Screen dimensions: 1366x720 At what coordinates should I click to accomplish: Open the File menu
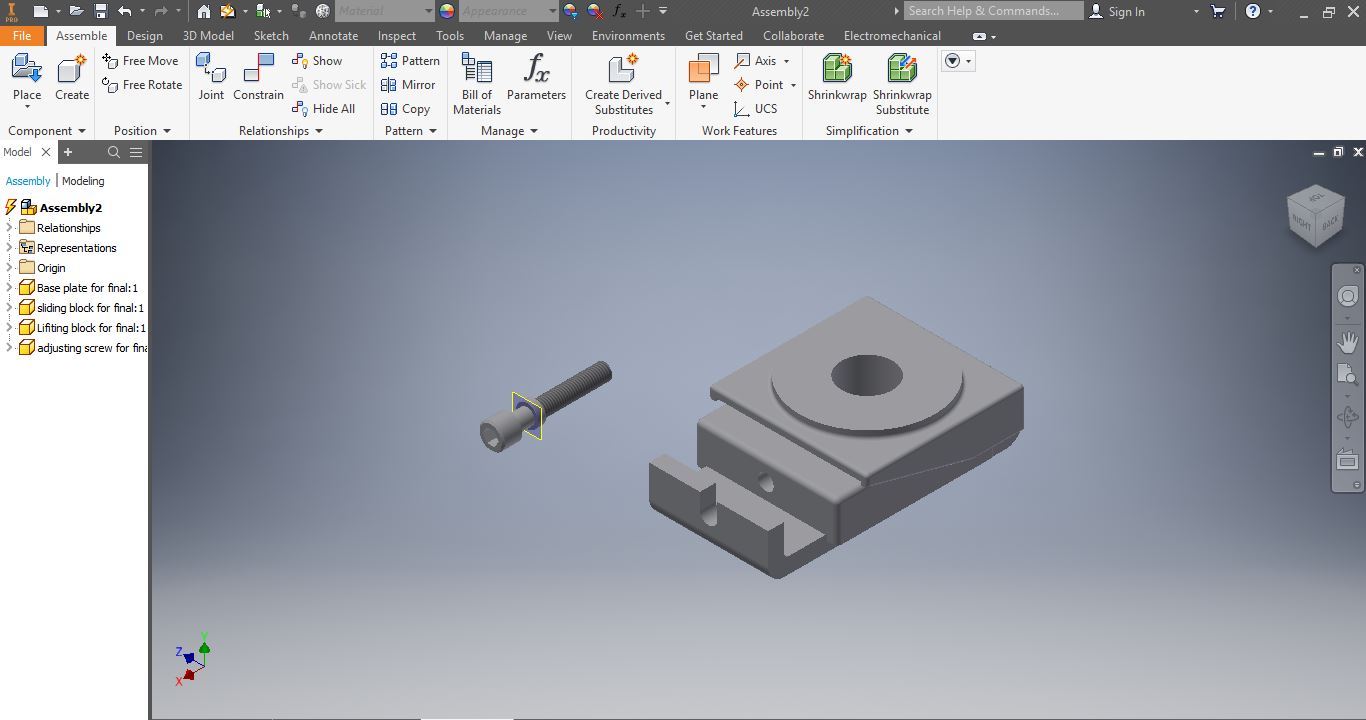tap(22, 36)
